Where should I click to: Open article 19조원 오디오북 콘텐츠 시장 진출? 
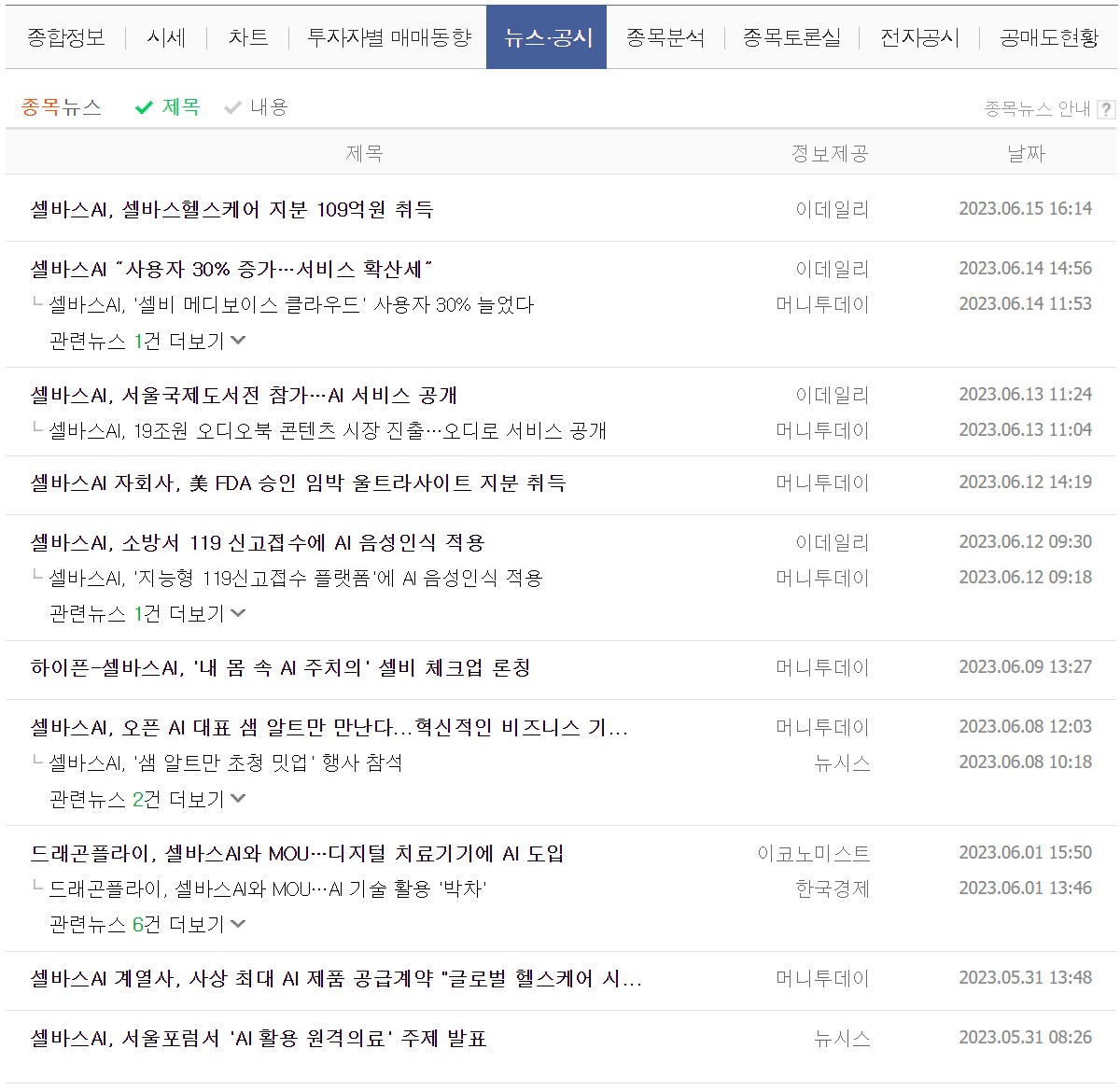coord(328,430)
